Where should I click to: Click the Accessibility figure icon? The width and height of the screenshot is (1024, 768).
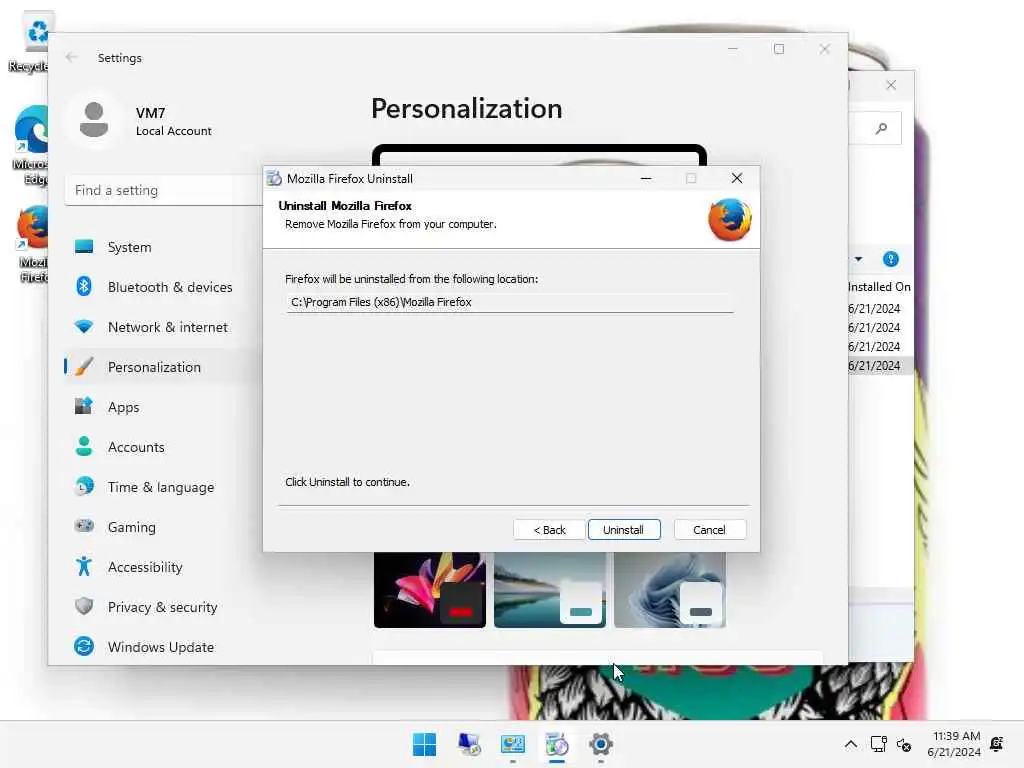tap(84, 566)
